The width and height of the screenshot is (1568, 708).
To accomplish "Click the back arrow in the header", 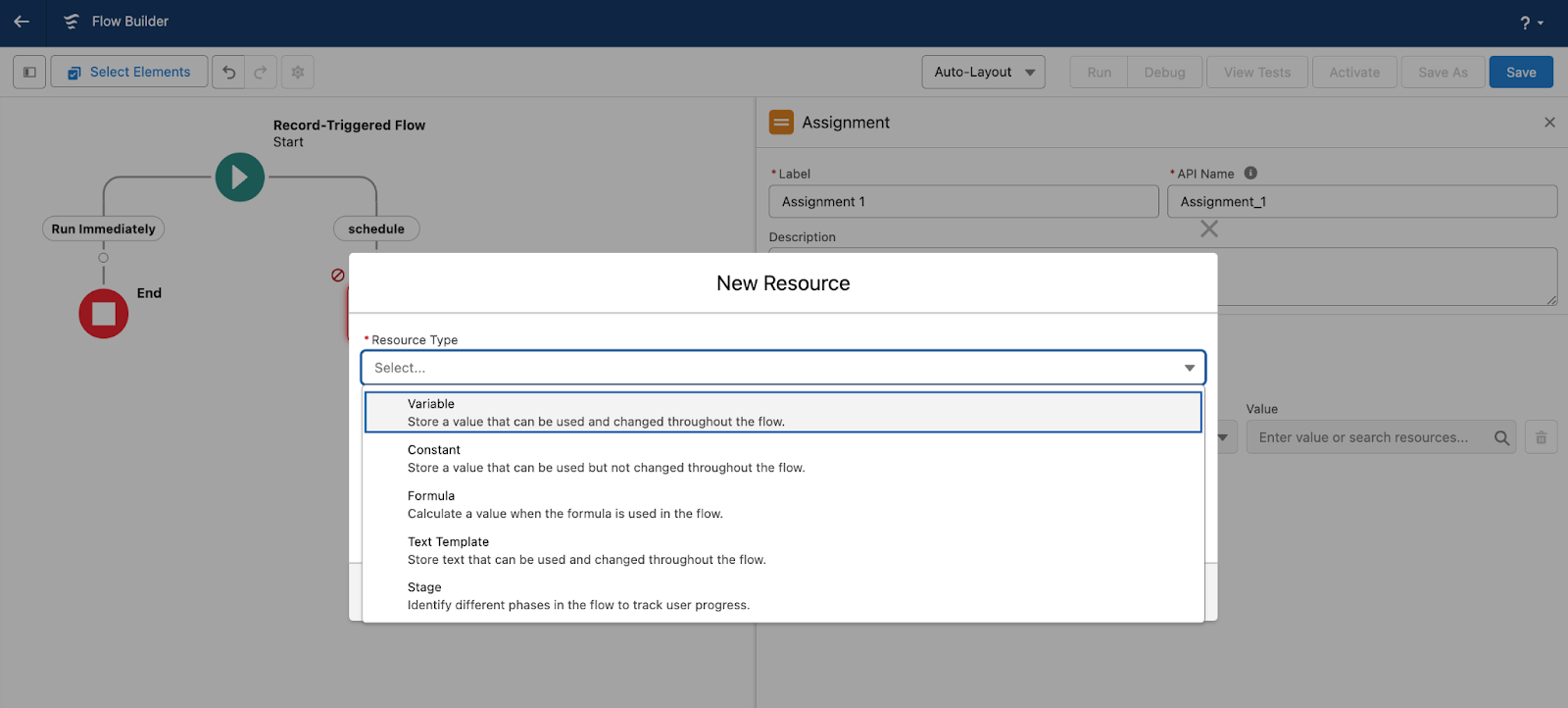I will (22, 22).
